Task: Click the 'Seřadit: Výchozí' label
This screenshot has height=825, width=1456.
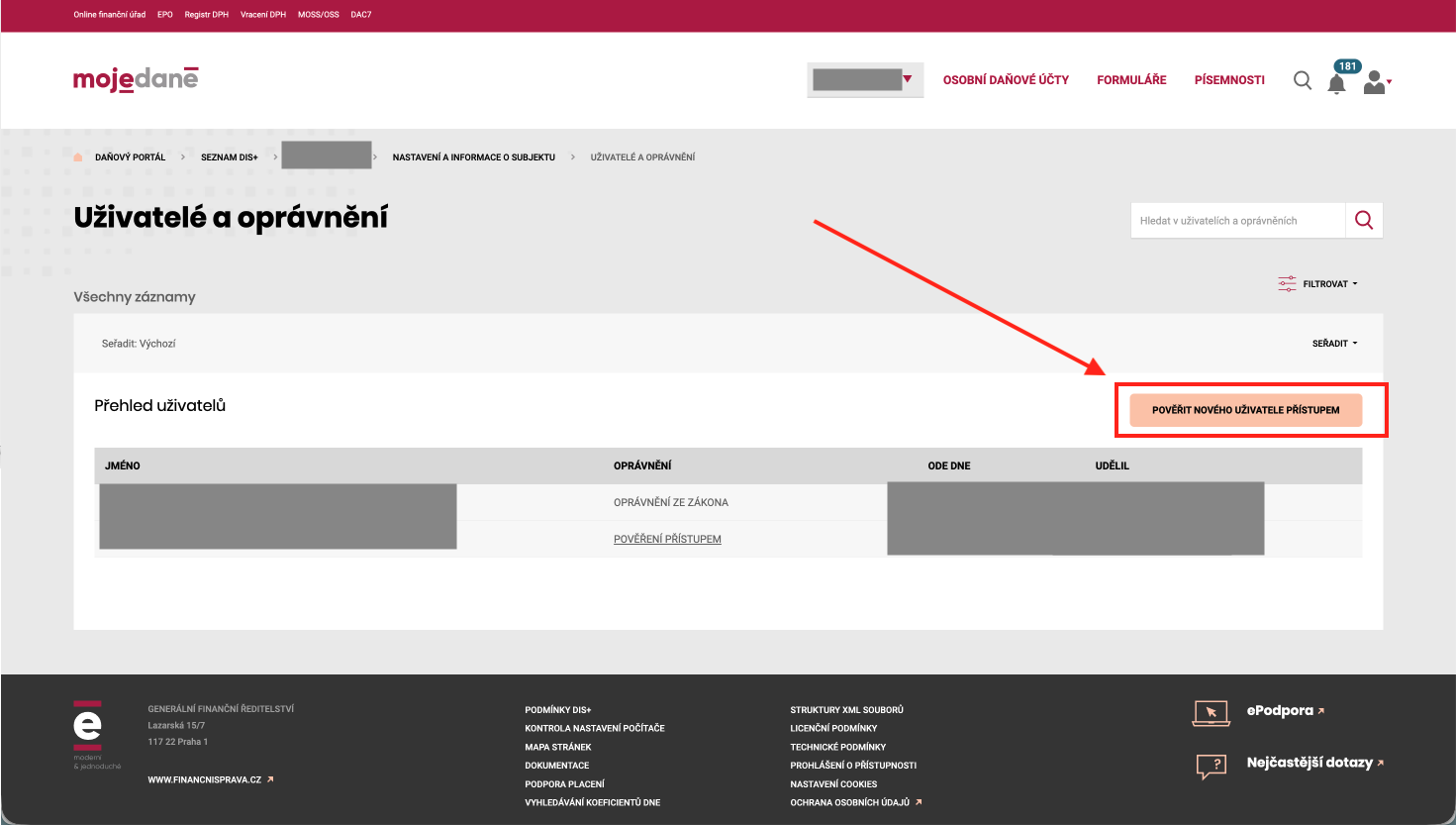Action: [x=139, y=344]
